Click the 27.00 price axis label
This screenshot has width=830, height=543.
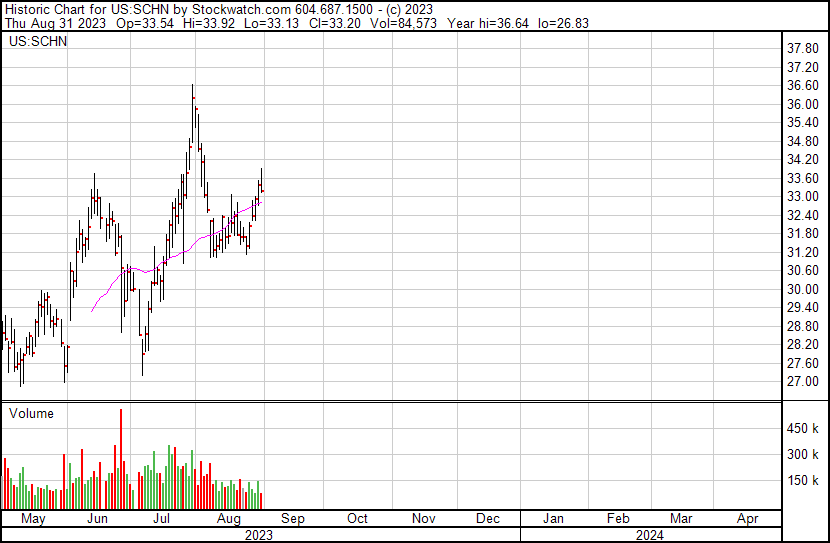[804, 382]
